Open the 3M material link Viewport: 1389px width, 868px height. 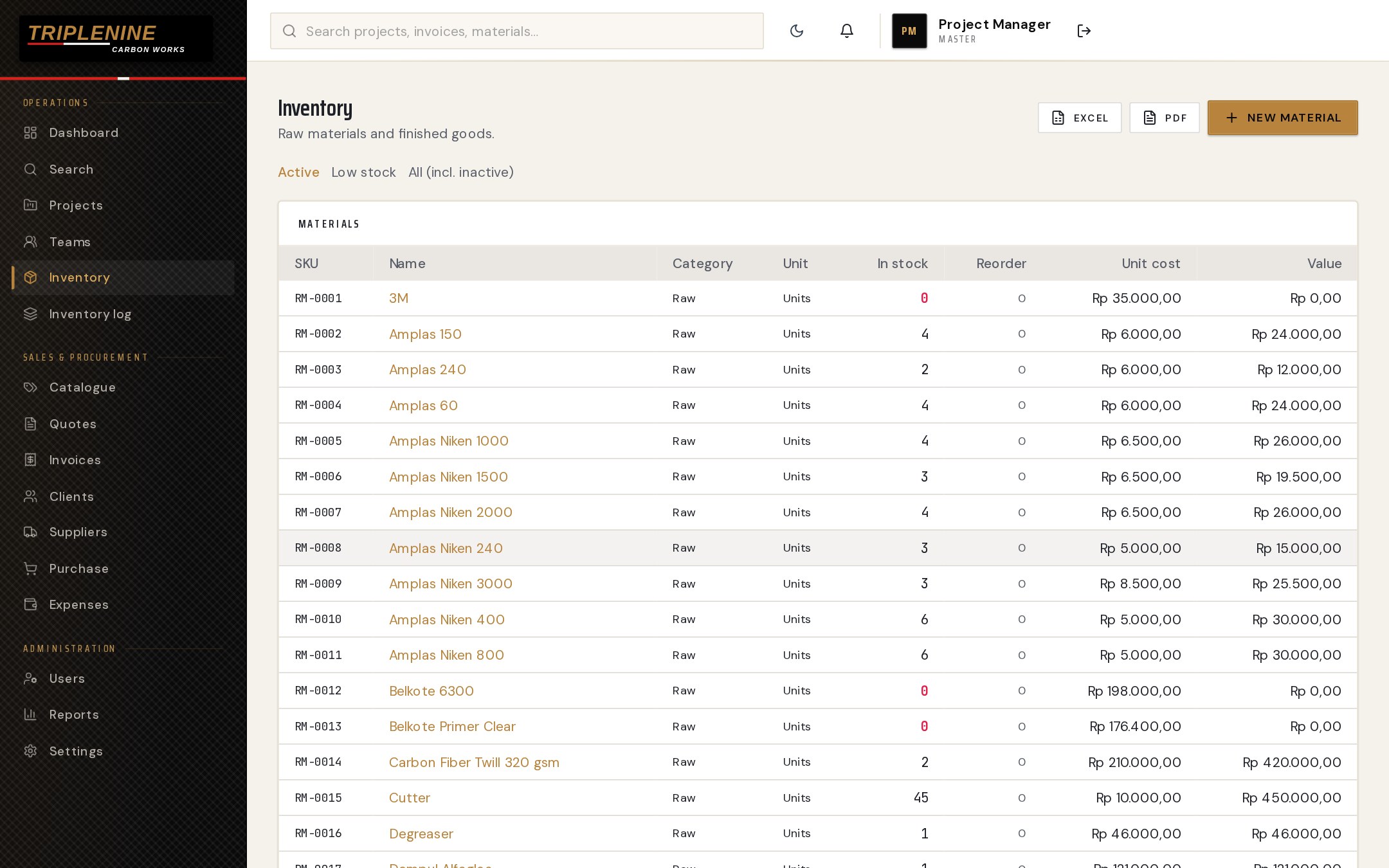399,298
